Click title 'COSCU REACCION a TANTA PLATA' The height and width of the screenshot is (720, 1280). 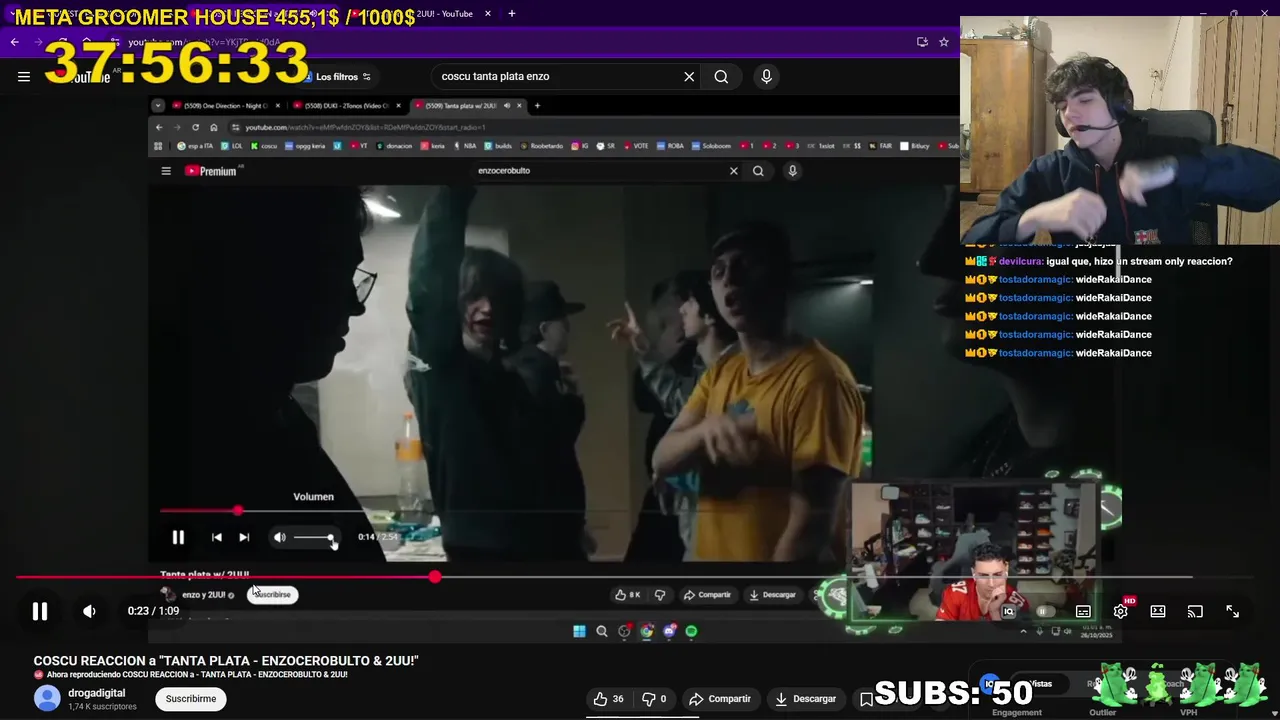pyautogui.click(x=226, y=661)
